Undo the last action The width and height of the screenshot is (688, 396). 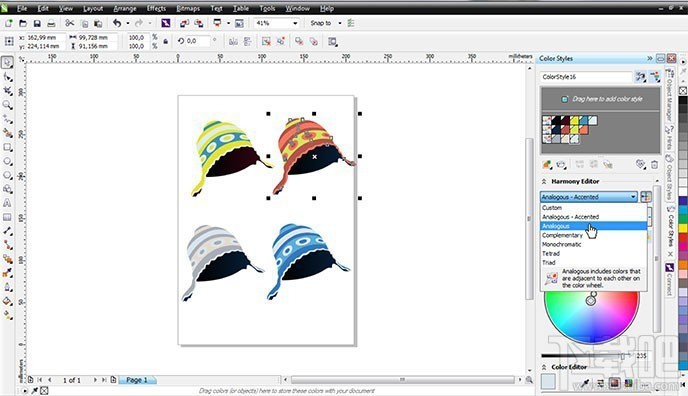[117, 23]
